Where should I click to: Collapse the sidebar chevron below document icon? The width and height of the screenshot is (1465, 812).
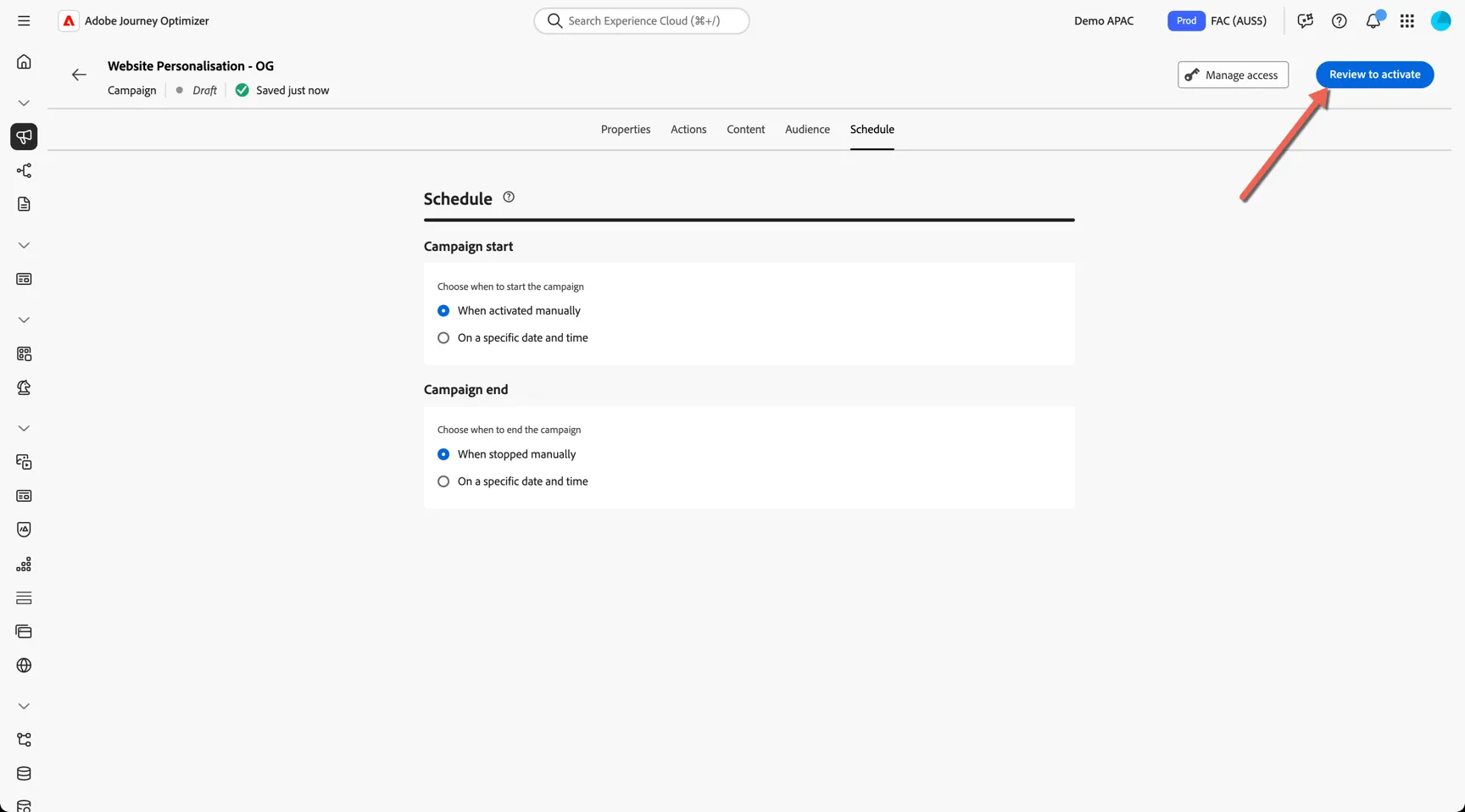[x=24, y=245]
